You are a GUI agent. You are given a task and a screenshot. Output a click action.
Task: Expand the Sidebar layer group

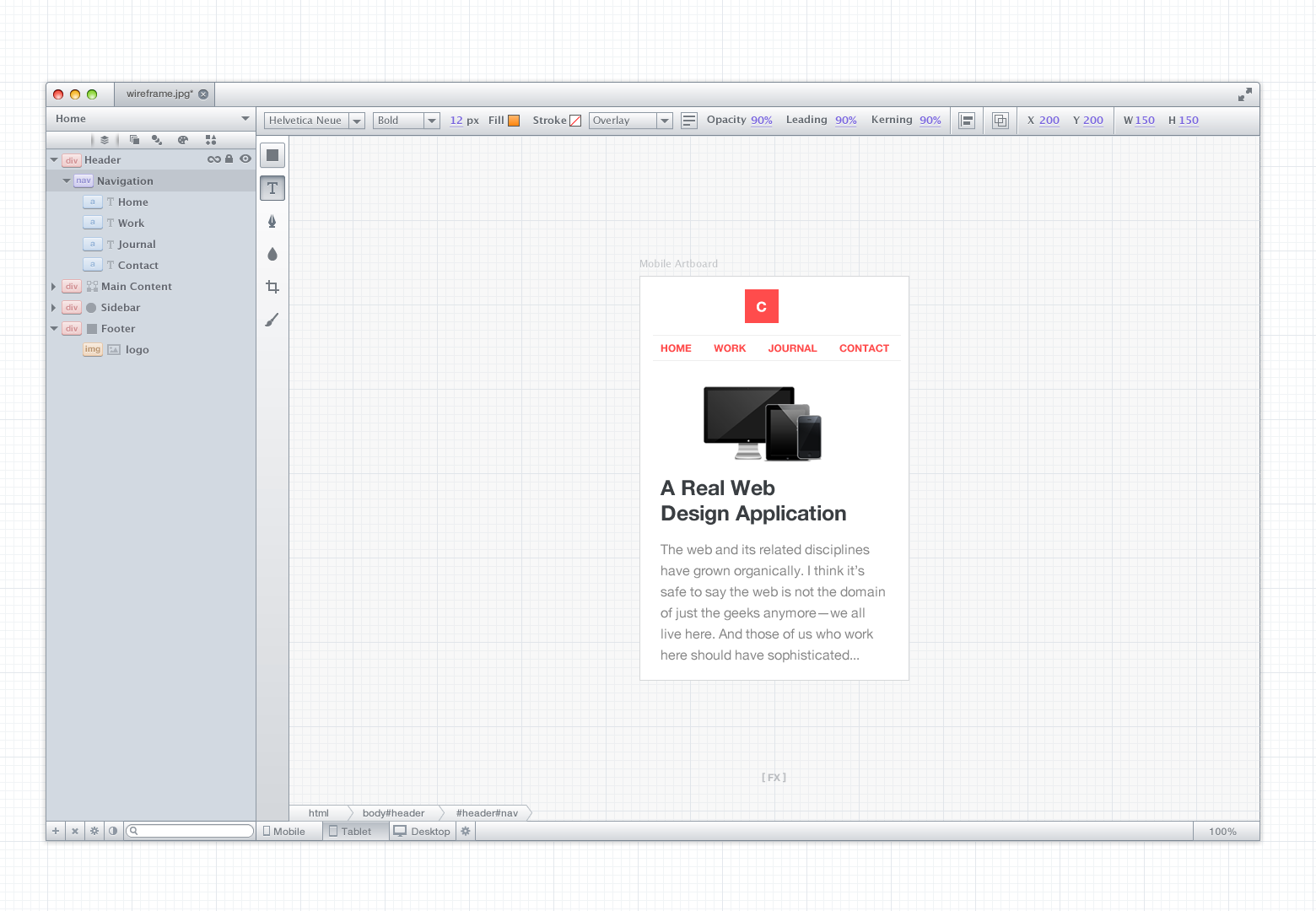(x=54, y=308)
